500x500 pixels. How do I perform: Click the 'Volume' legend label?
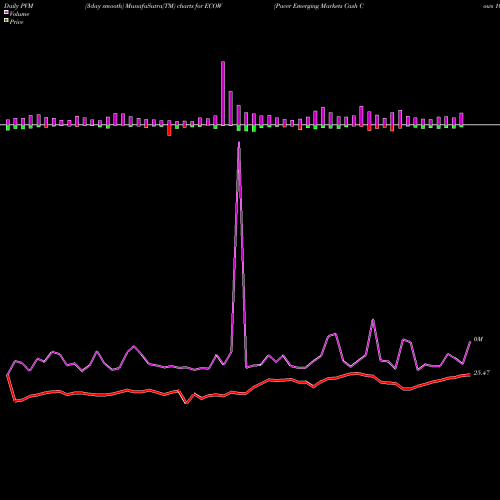[x=19, y=14]
